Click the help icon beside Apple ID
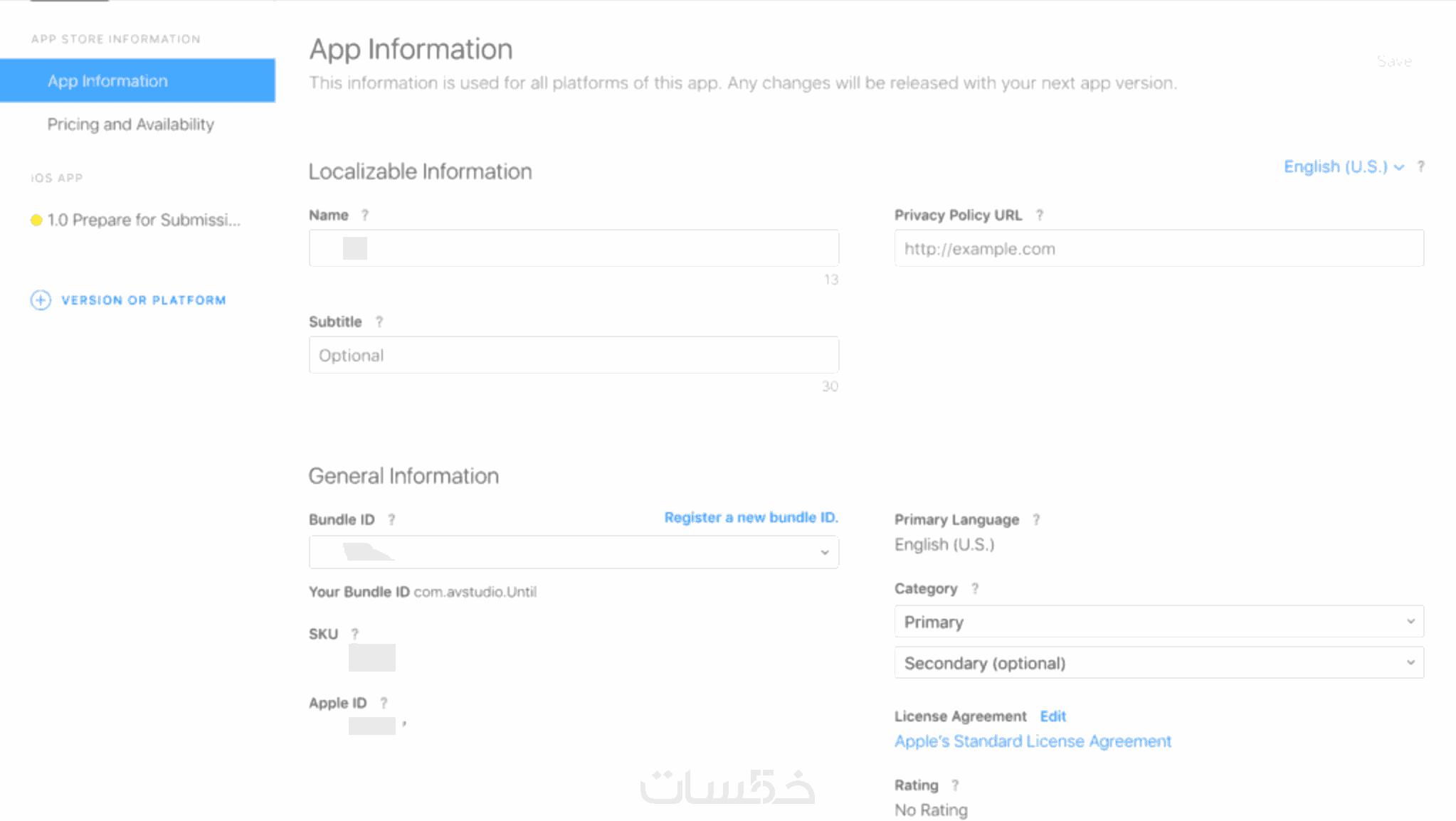The image size is (1456, 821). pyautogui.click(x=384, y=703)
